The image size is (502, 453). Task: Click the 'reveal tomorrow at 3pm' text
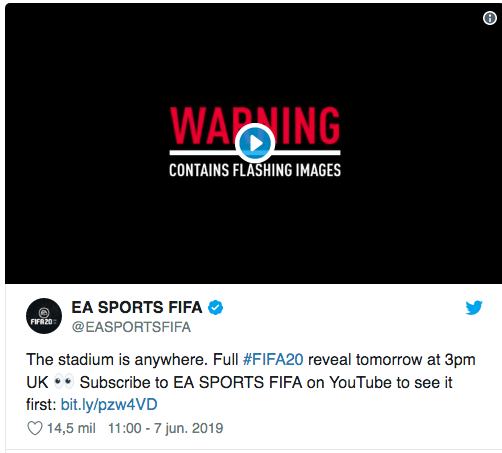pyautogui.click(x=392, y=360)
